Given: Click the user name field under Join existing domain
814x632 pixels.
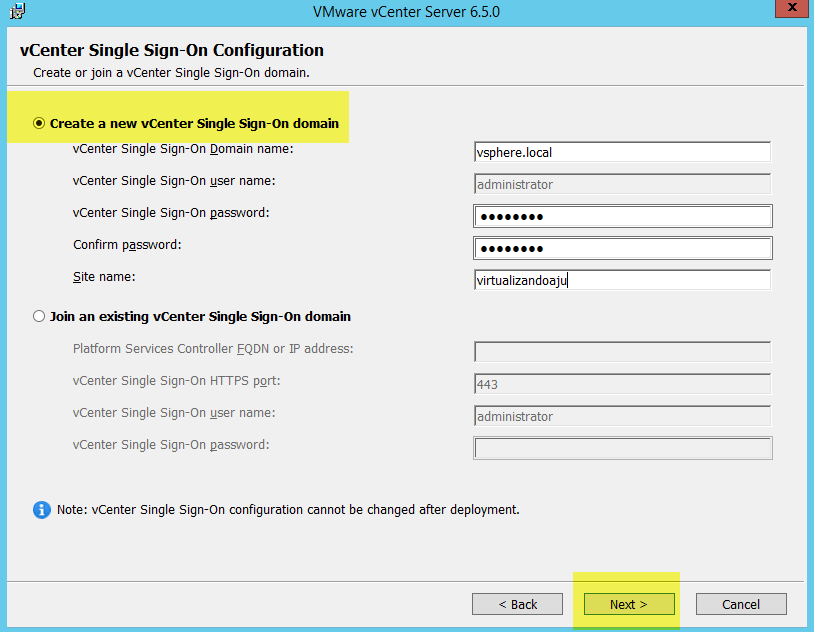Looking at the screenshot, I should point(621,416).
